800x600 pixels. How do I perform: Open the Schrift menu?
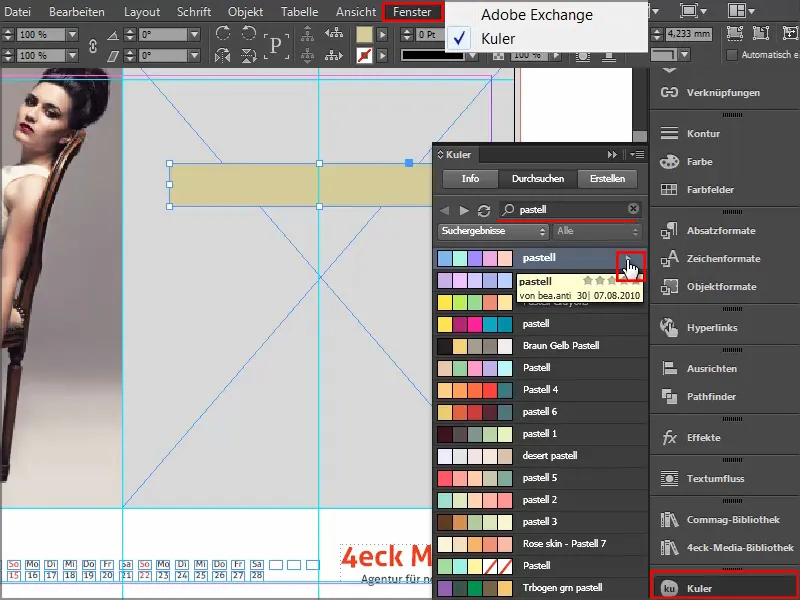click(194, 11)
